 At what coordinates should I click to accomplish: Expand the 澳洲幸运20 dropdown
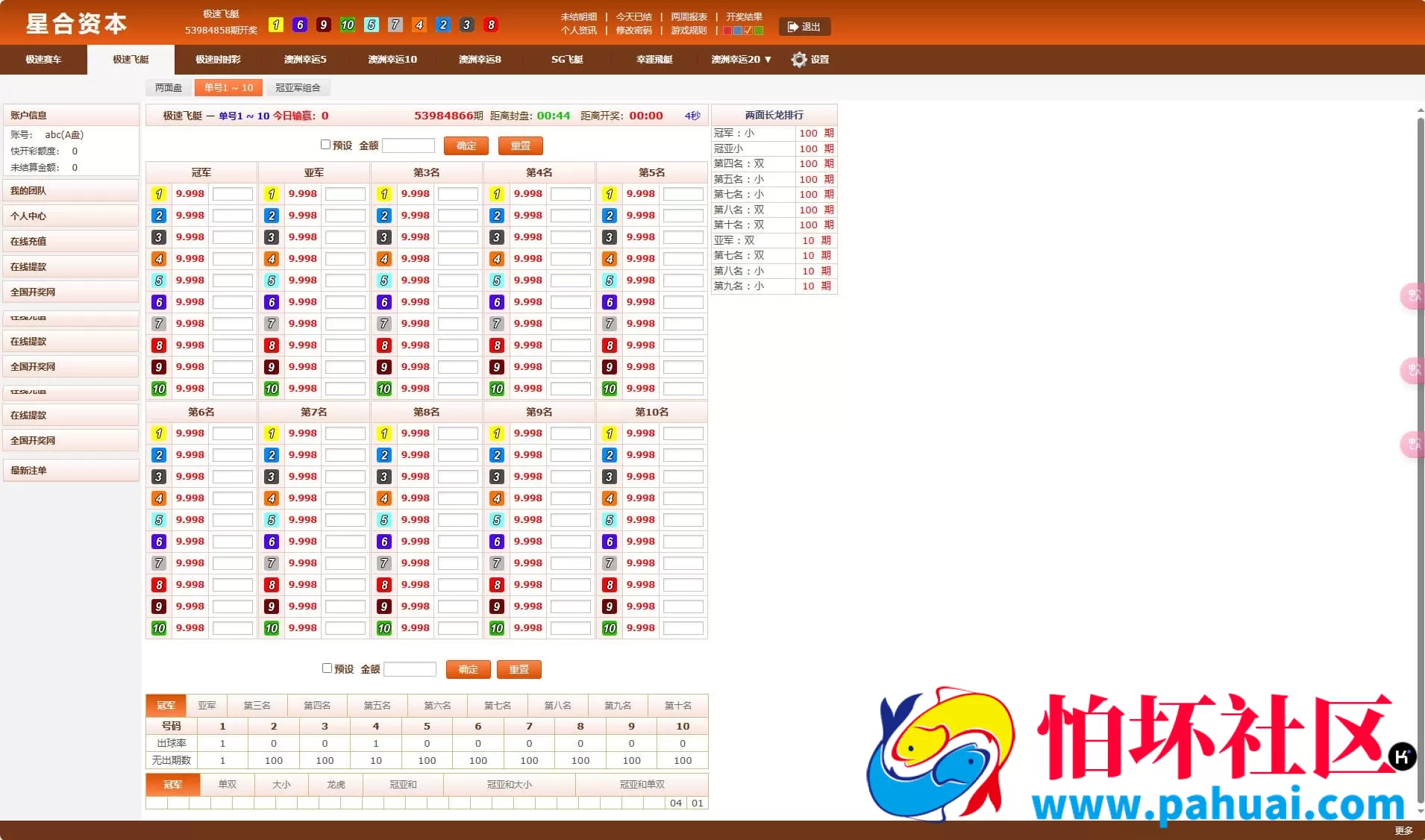[x=739, y=60]
